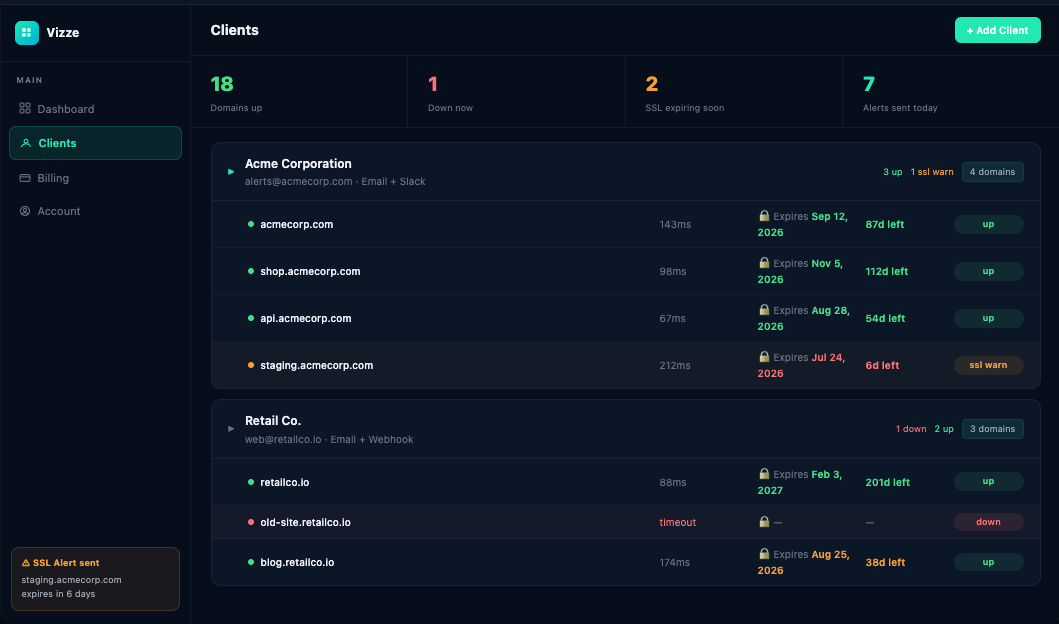Go to the Billing section
Image resolution: width=1059 pixels, height=624 pixels.
pos(95,178)
